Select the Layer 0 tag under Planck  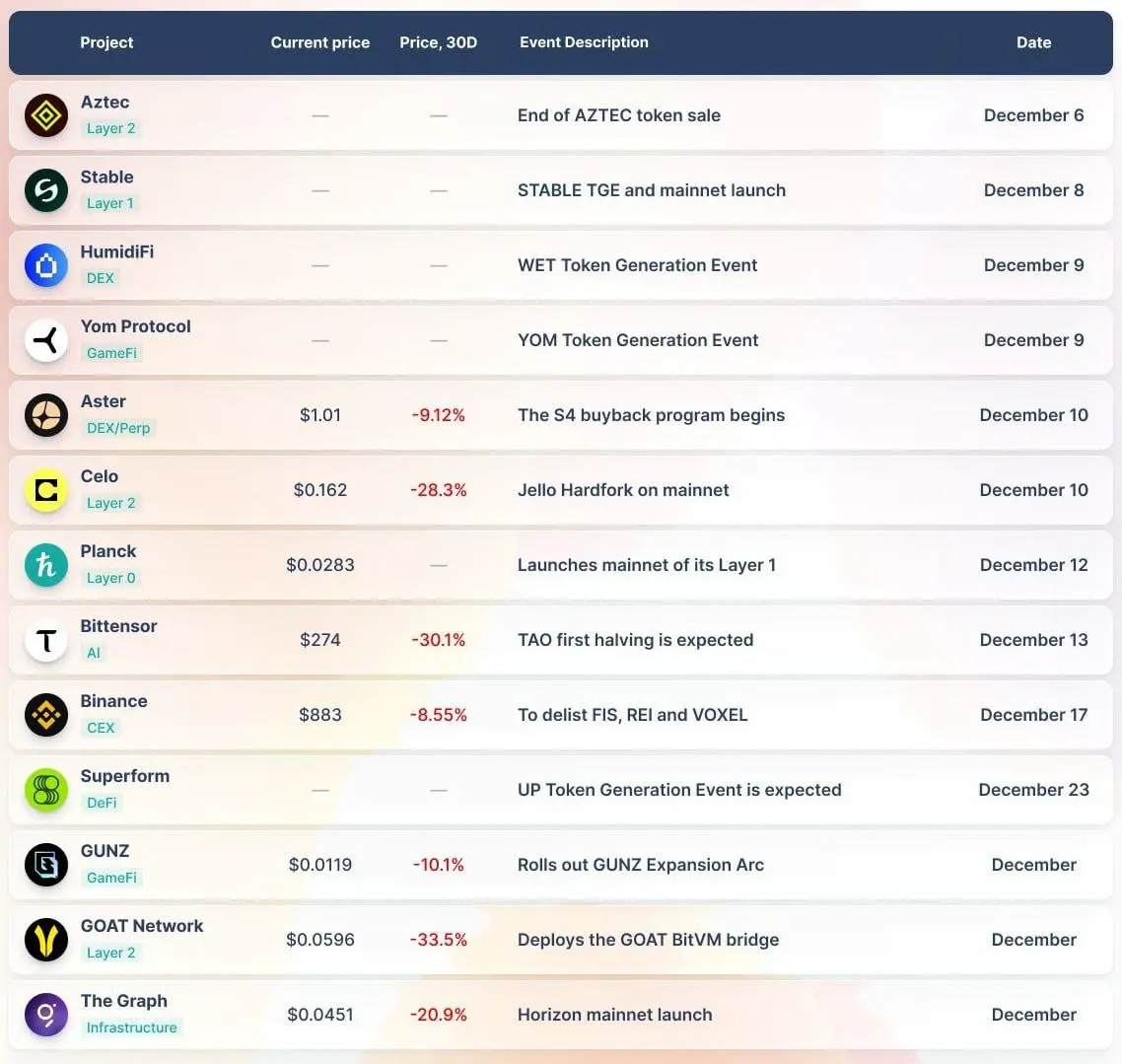(110, 578)
